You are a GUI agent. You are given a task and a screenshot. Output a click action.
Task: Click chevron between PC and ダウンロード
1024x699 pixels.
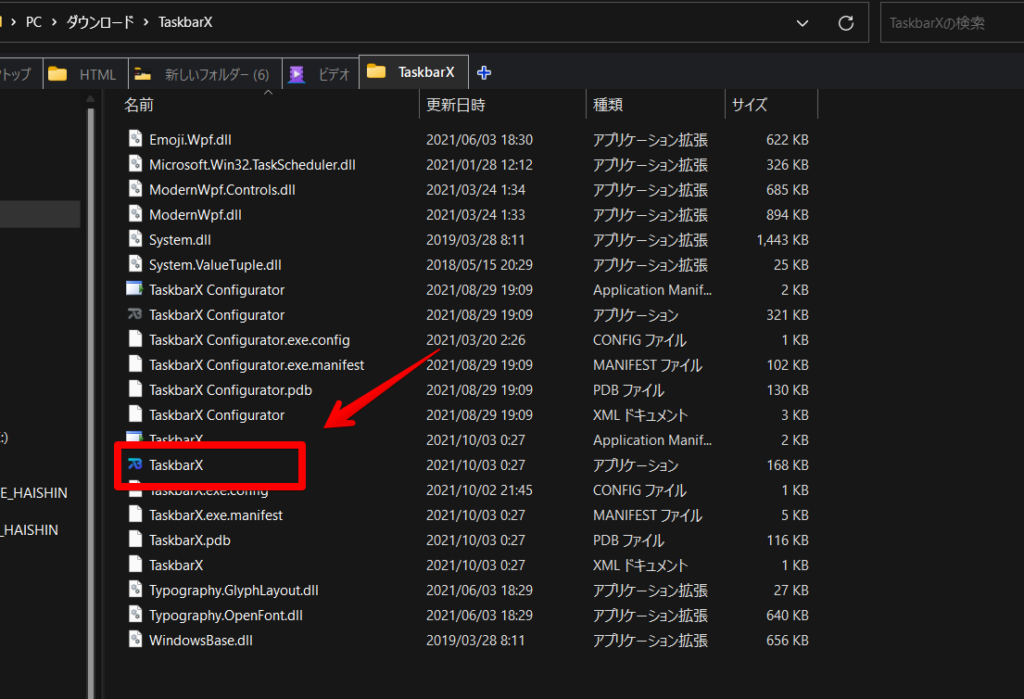(54, 22)
